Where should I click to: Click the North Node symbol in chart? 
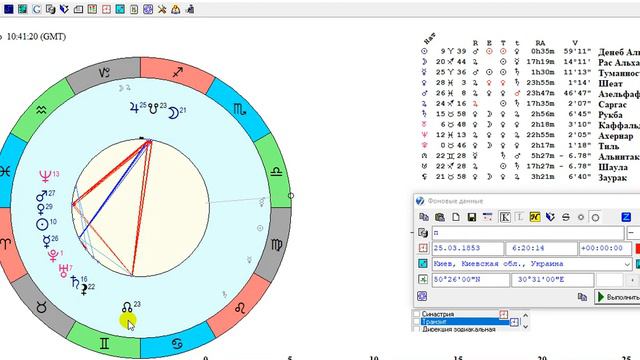[x=127, y=307]
